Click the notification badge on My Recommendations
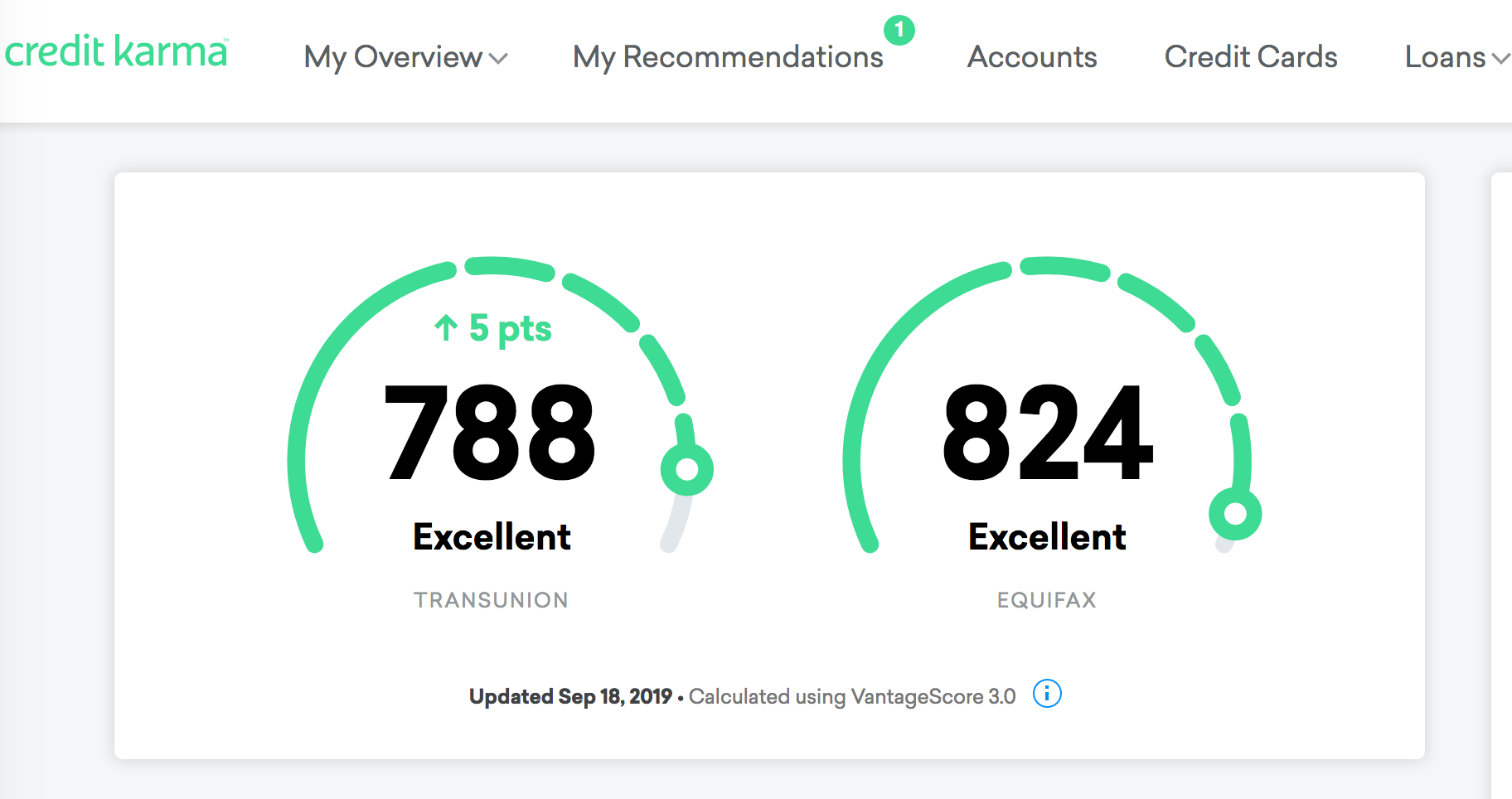The image size is (1512, 799). pyautogui.click(x=900, y=31)
